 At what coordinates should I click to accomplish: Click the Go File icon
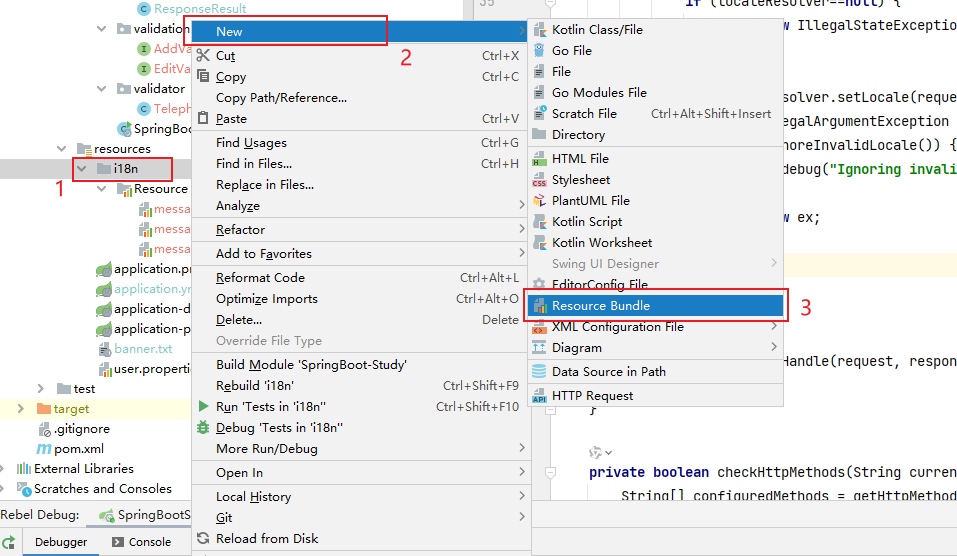click(x=540, y=51)
